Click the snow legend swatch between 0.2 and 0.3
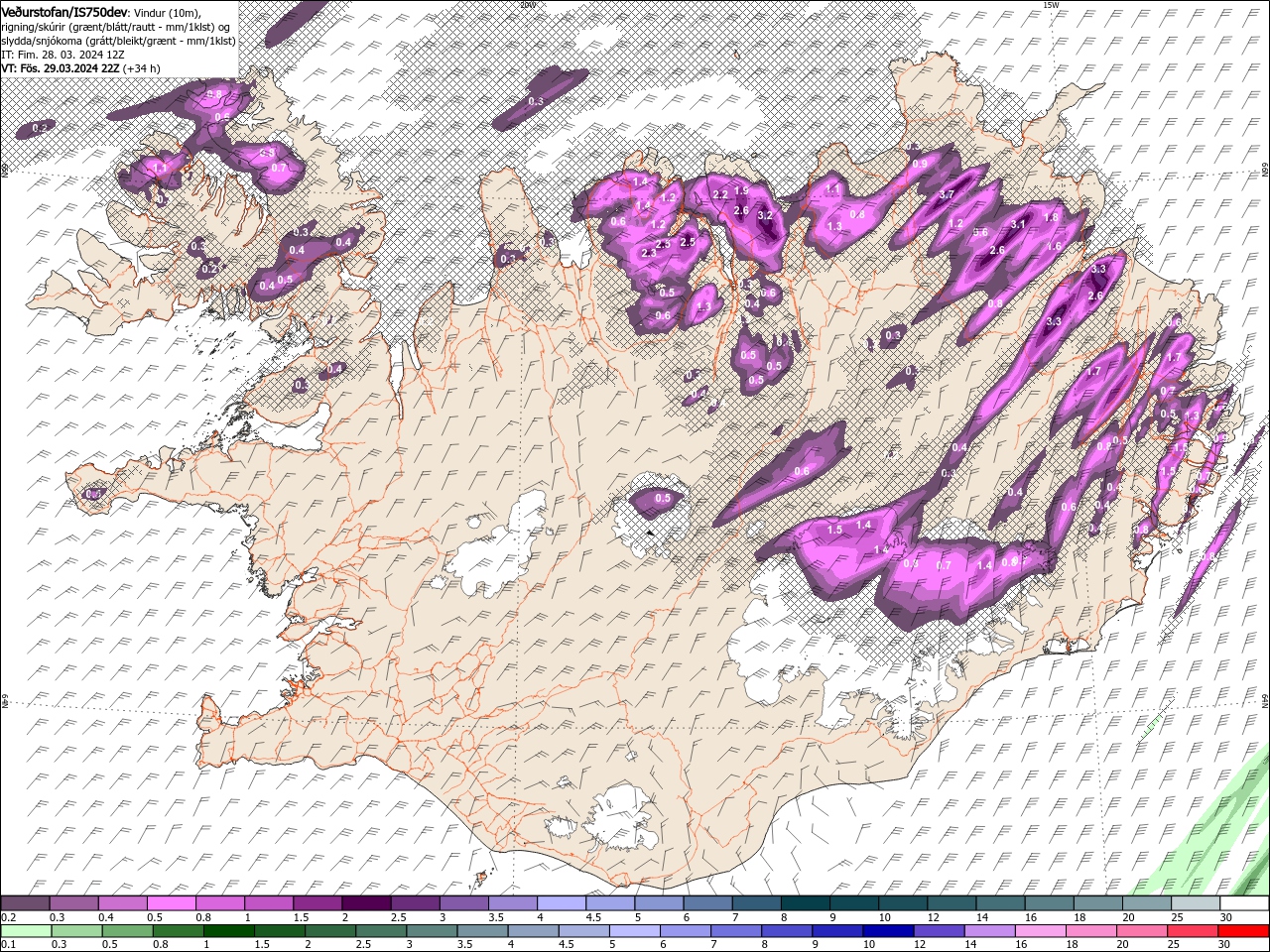The image size is (1270, 952). click(x=26, y=903)
